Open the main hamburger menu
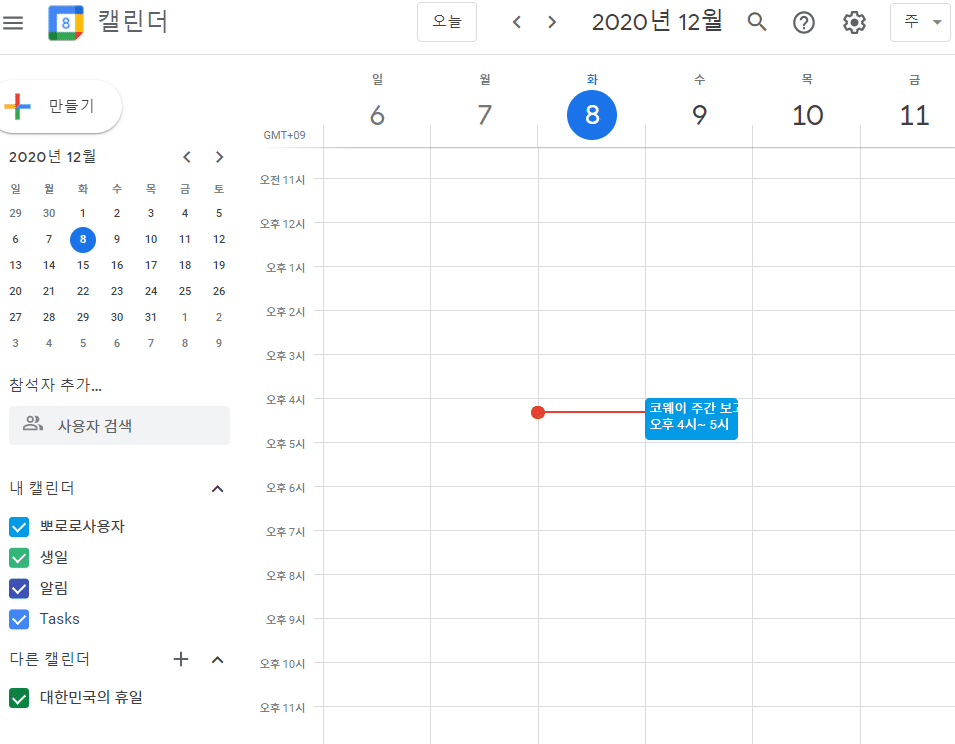This screenshot has height=744, width=955. (13, 23)
